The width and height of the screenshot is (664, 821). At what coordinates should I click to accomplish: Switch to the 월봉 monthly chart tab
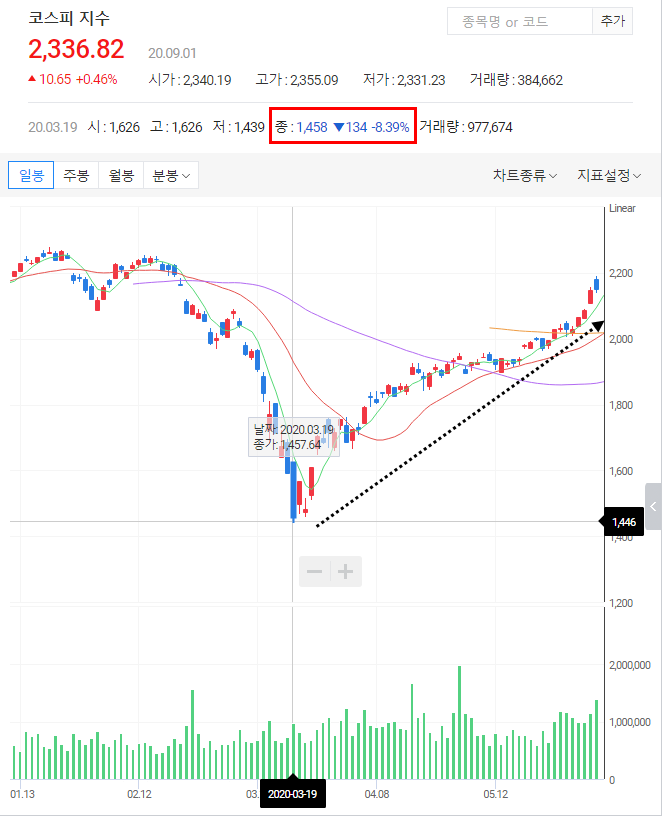tap(121, 175)
